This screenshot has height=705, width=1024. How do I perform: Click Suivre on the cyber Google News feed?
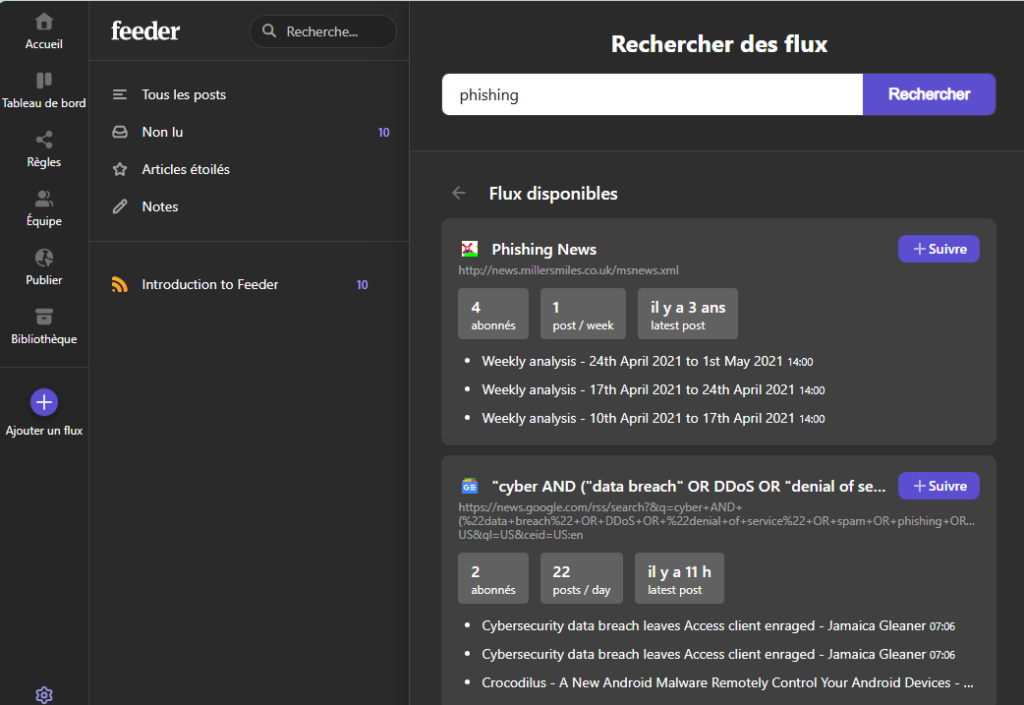click(938, 486)
